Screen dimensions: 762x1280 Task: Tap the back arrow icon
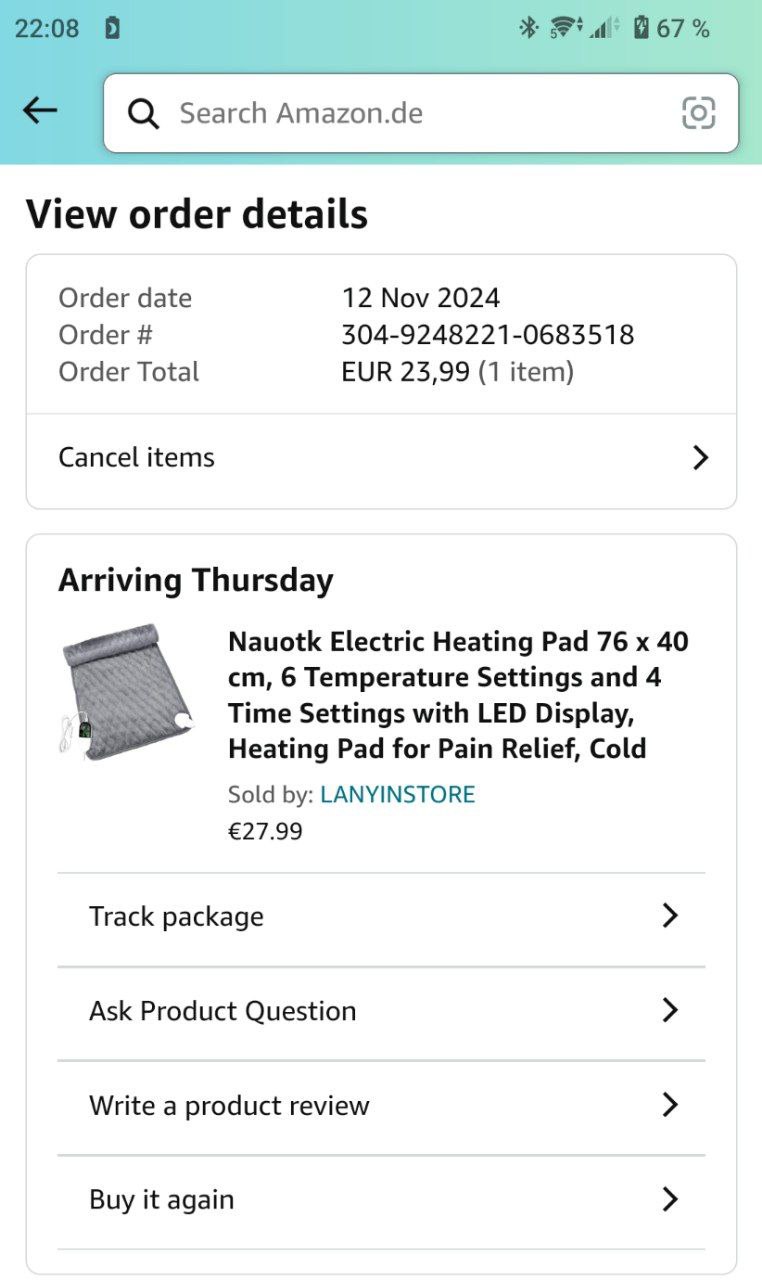(40, 111)
